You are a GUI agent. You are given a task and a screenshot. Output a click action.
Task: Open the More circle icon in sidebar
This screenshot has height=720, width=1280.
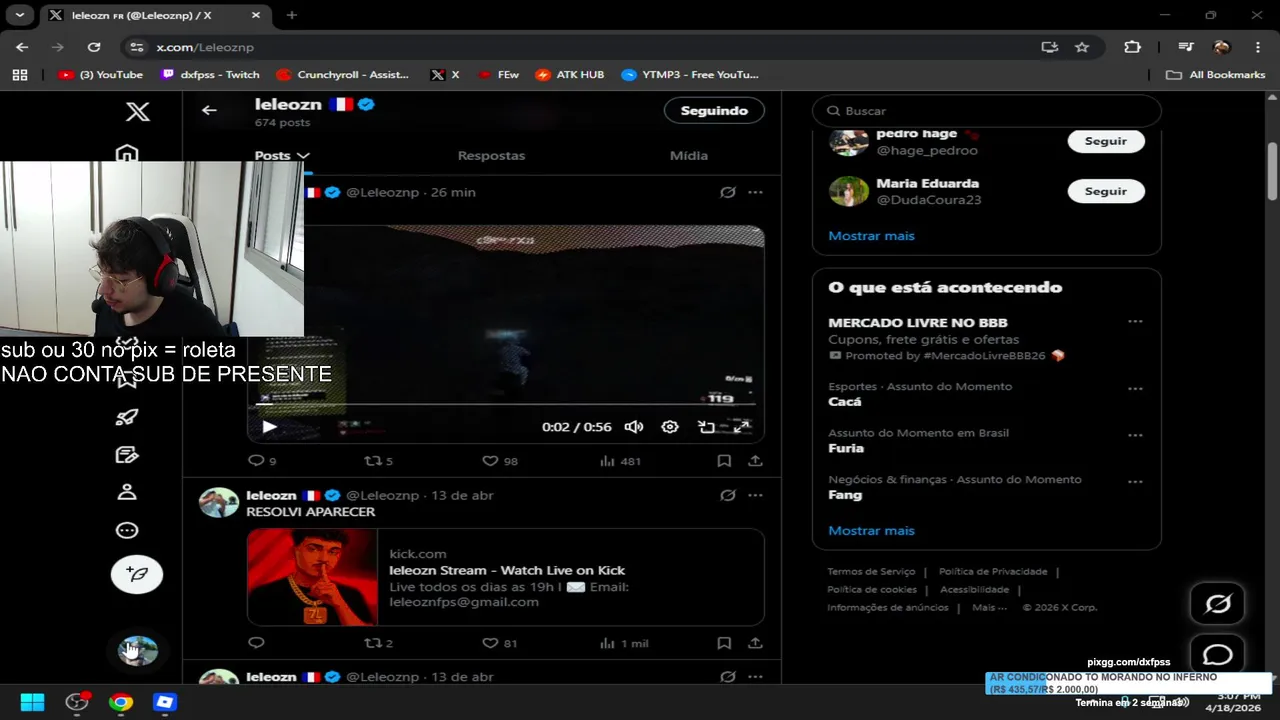[127, 531]
